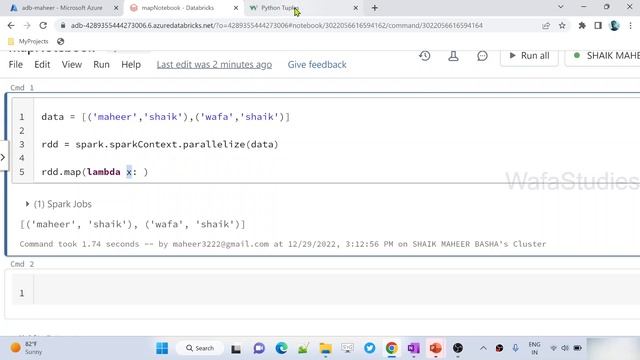
Task: Open the notebook comments icon
Action: tap(482, 56)
